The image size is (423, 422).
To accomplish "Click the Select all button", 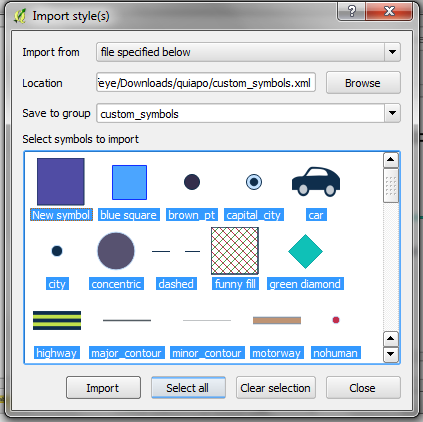I will (x=188, y=388).
